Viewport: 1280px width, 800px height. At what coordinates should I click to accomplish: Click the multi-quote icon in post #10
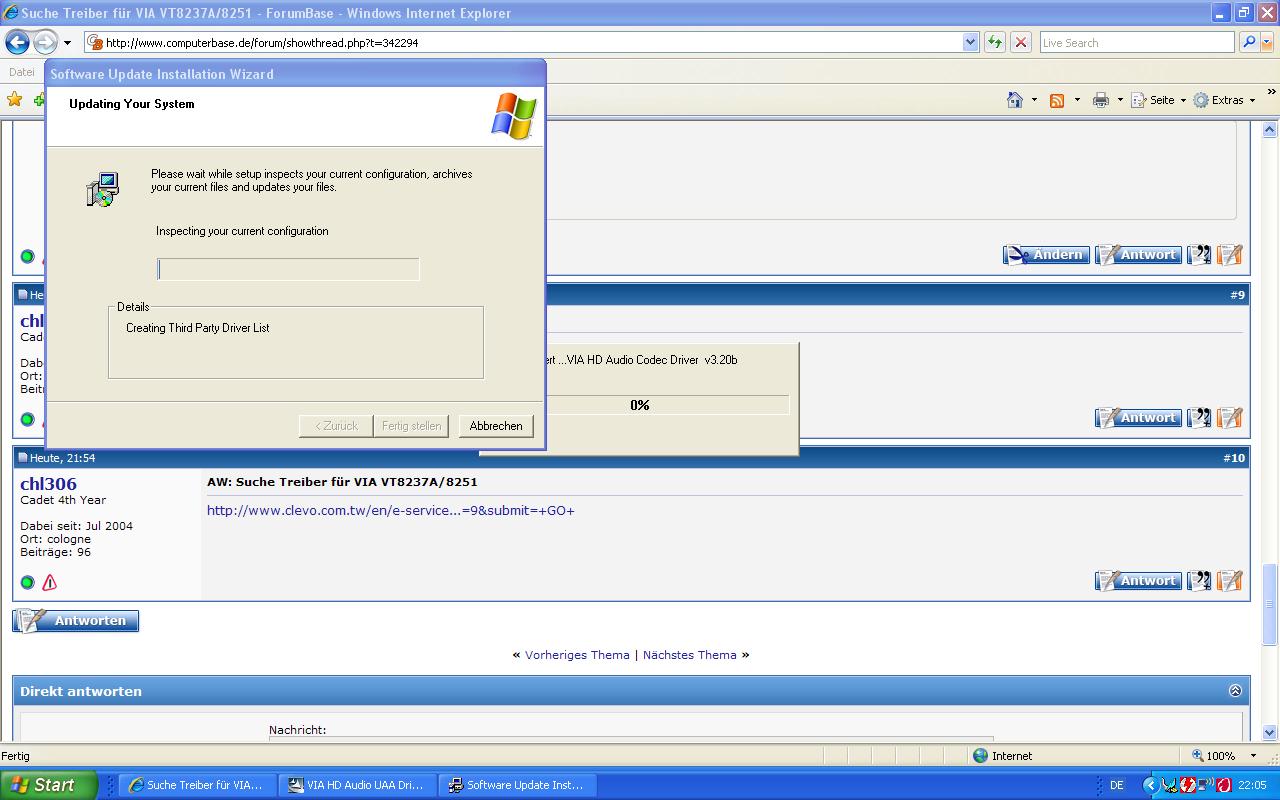tap(1199, 581)
